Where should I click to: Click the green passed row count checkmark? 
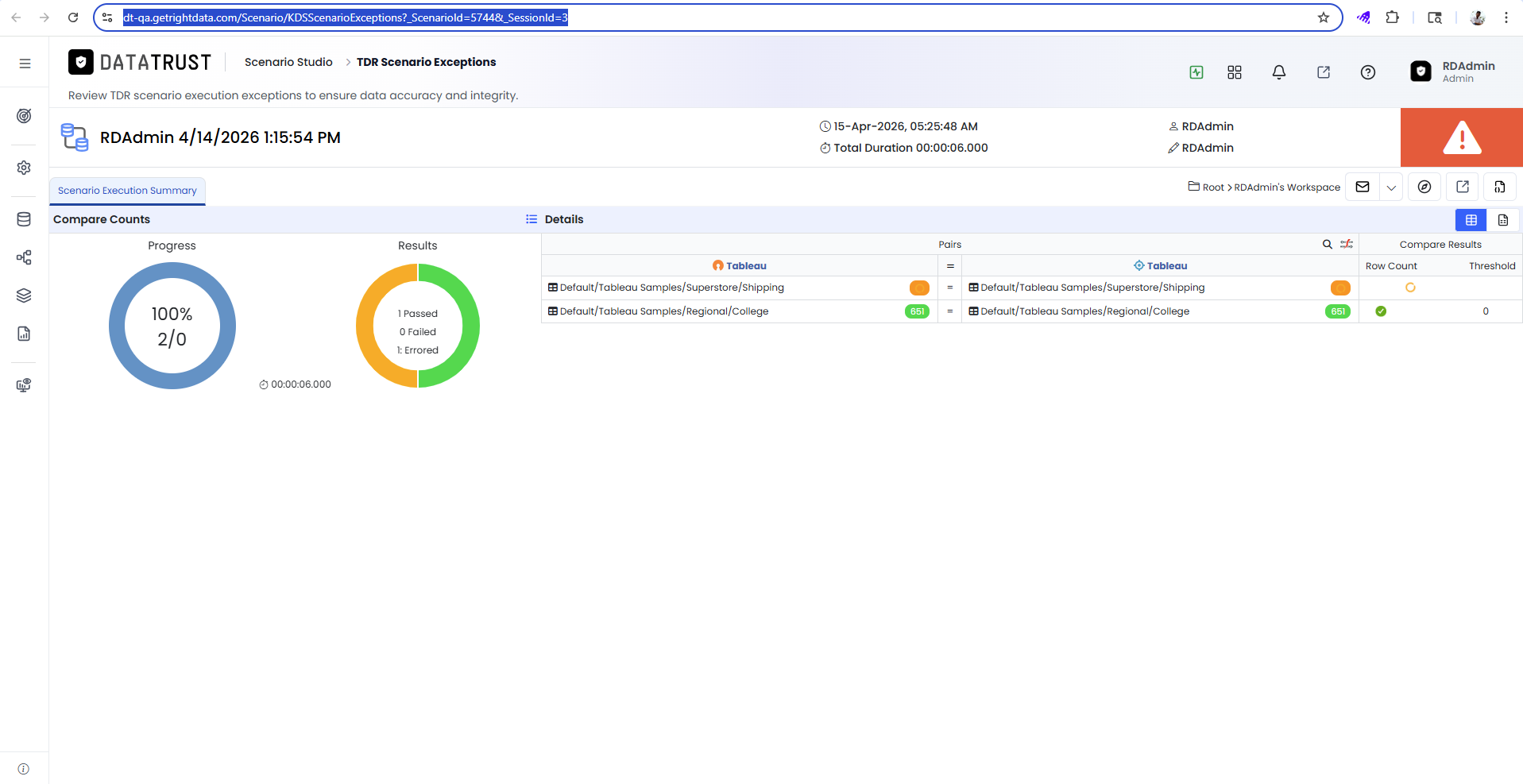tap(1381, 311)
